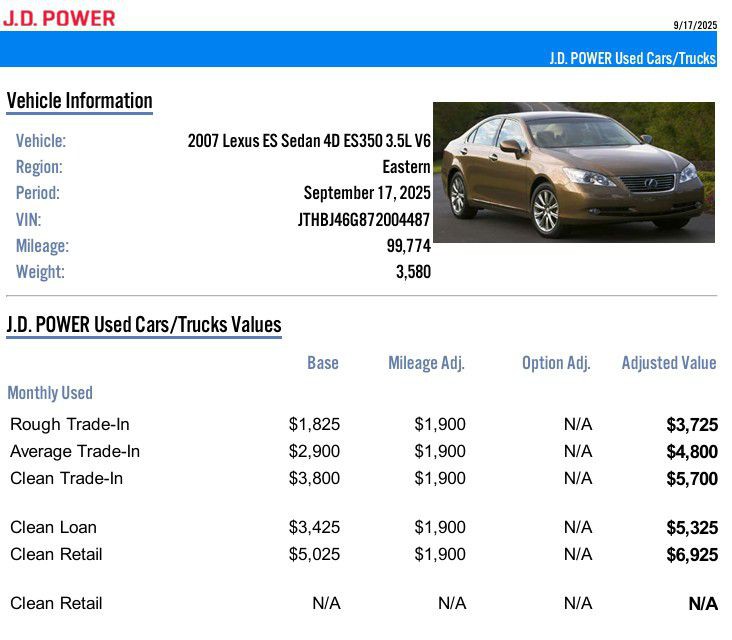Image resolution: width=732 pixels, height=640 pixels.
Task: Select Clean Trade-In option adjustment N/A
Action: pyautogui.click(x=578, y=478)
